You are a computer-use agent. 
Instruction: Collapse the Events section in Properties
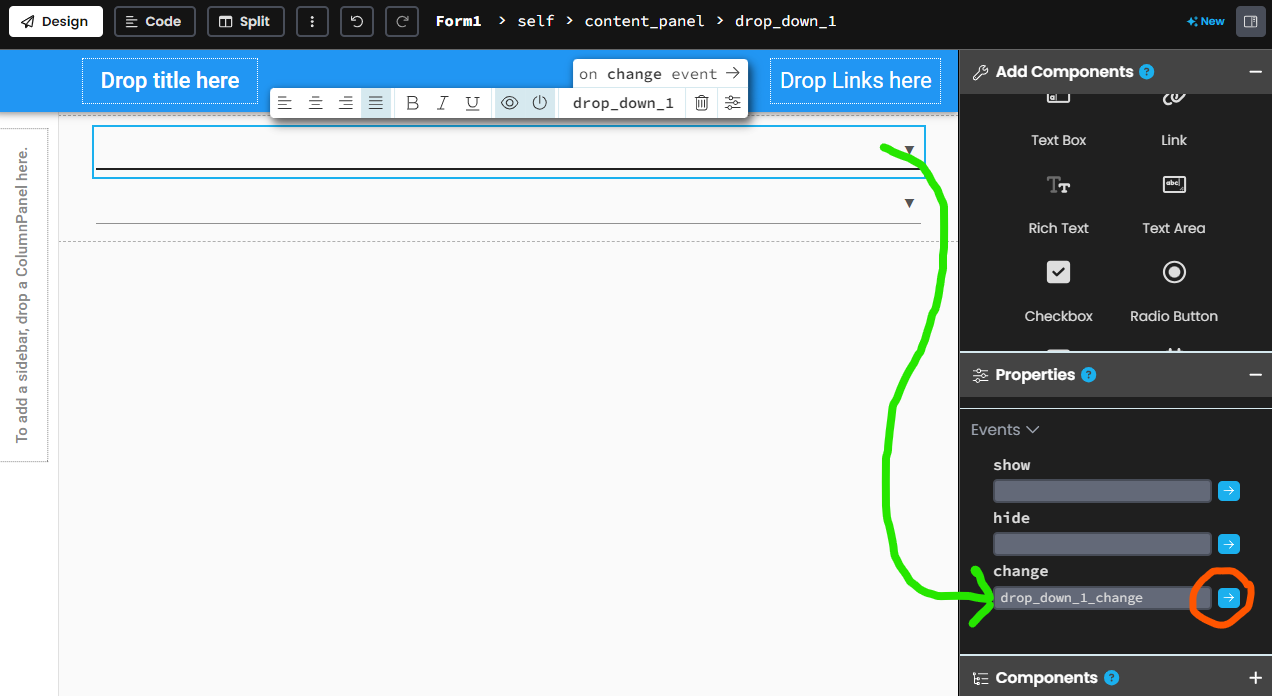click(x=1033, y=429)
